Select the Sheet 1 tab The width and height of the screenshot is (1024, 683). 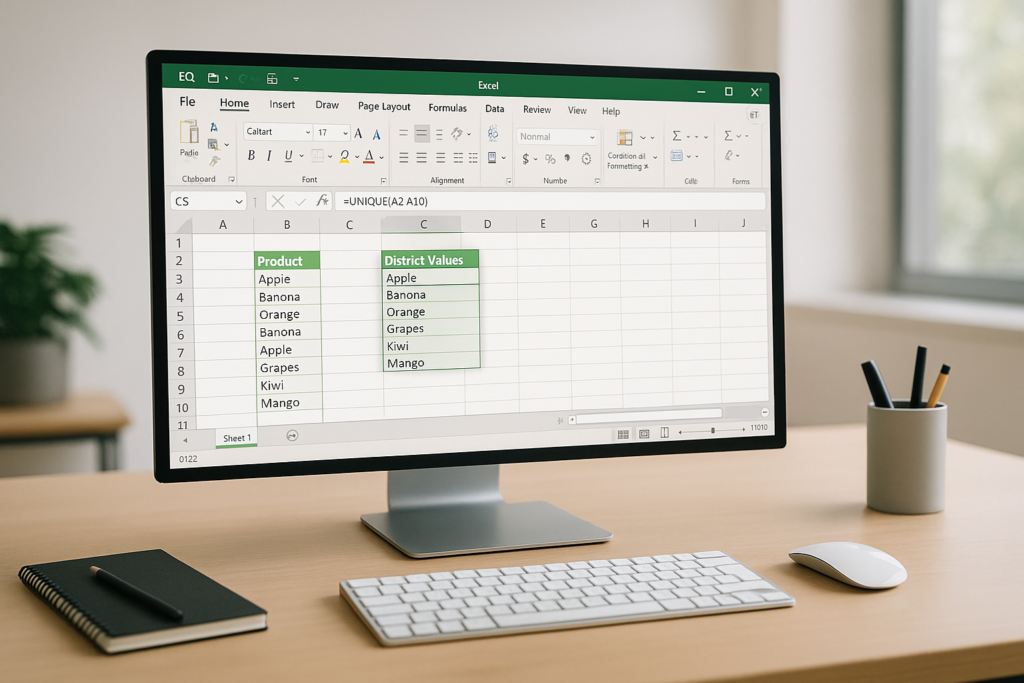coord(236,438)
